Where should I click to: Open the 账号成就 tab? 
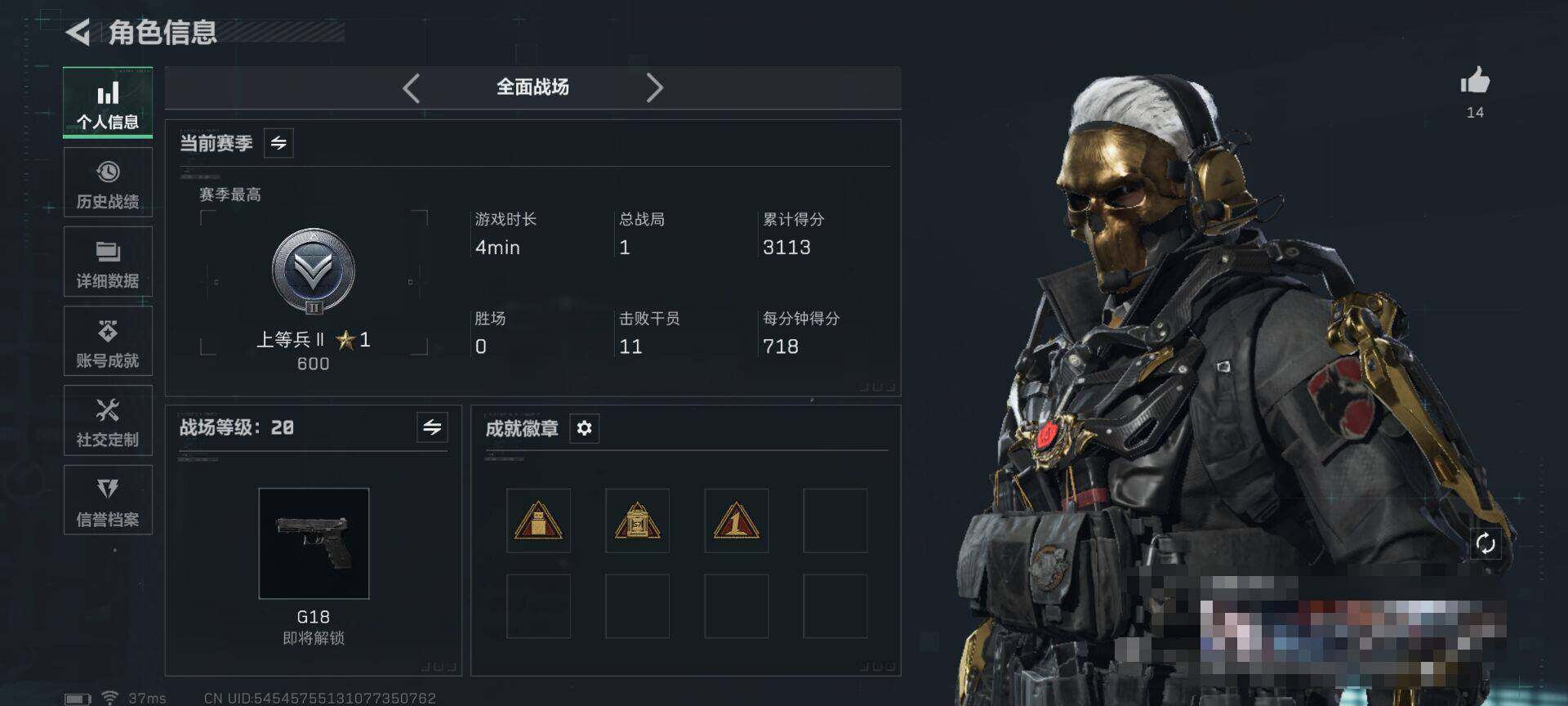[x=108, y=341]
